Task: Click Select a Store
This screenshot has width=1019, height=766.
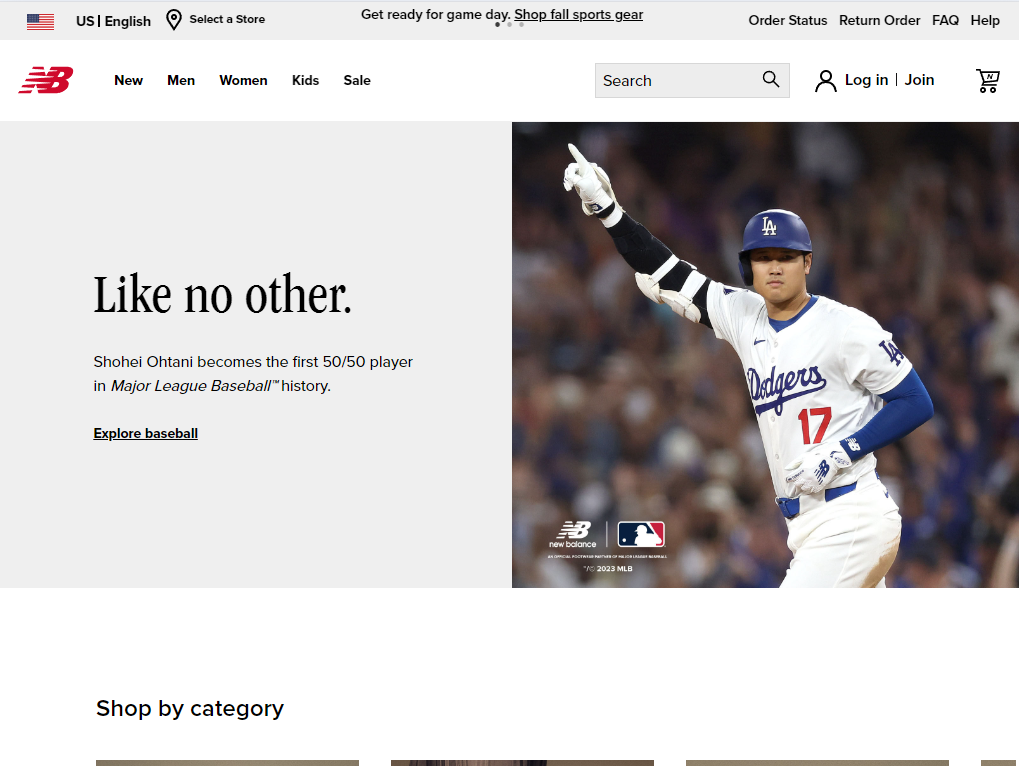Action: point(227,19)
